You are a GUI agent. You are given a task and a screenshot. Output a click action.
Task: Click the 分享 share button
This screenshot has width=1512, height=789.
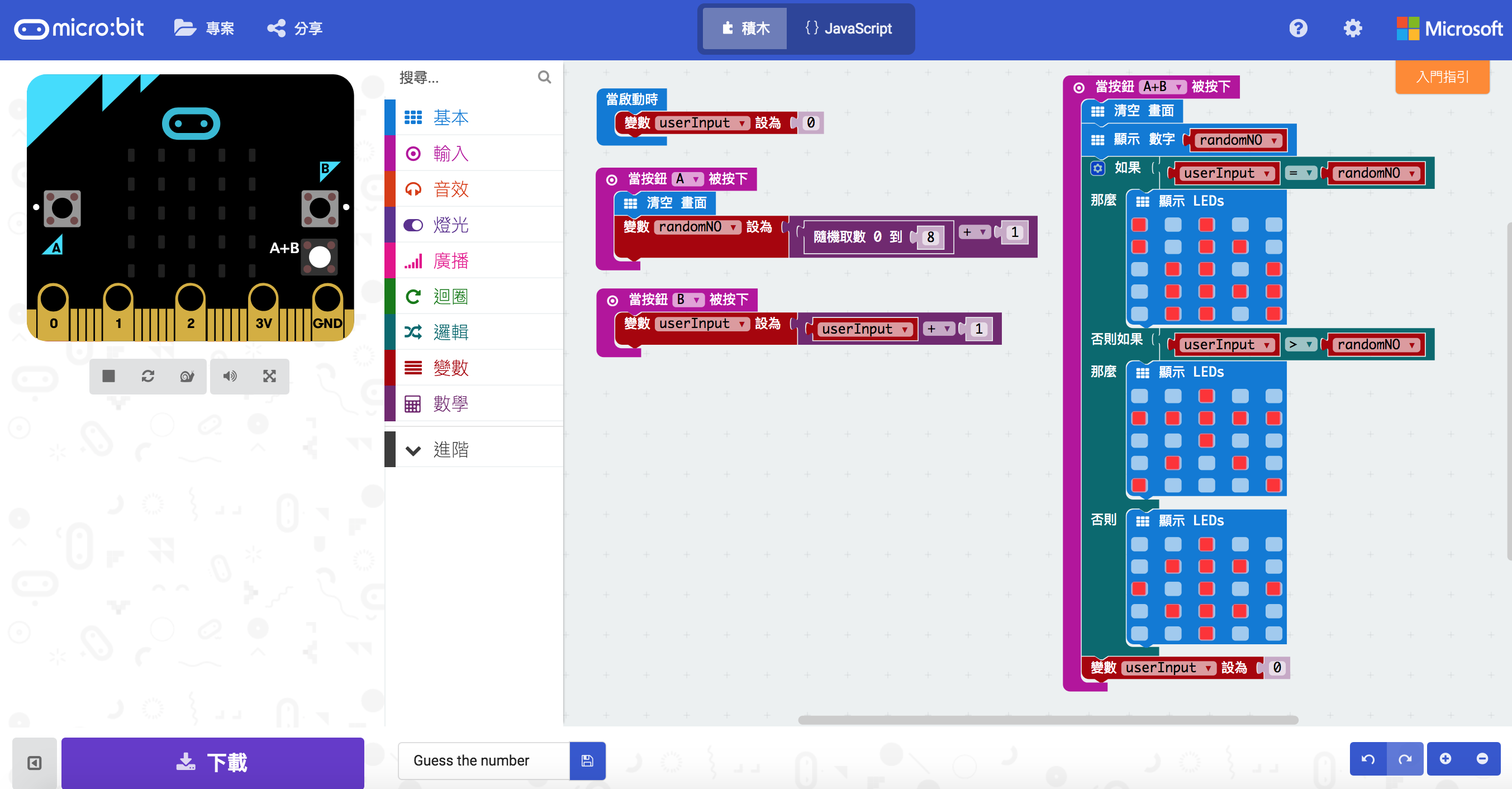294,28
